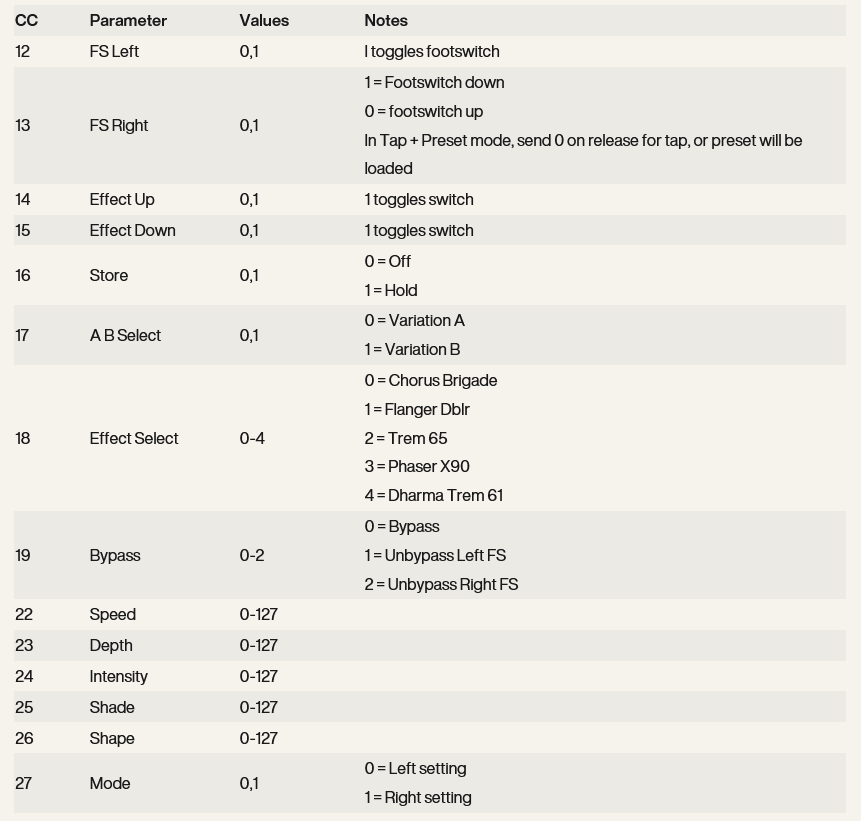
Task: Select the FS Right parameter cell
Action: [x=119, y=125]
